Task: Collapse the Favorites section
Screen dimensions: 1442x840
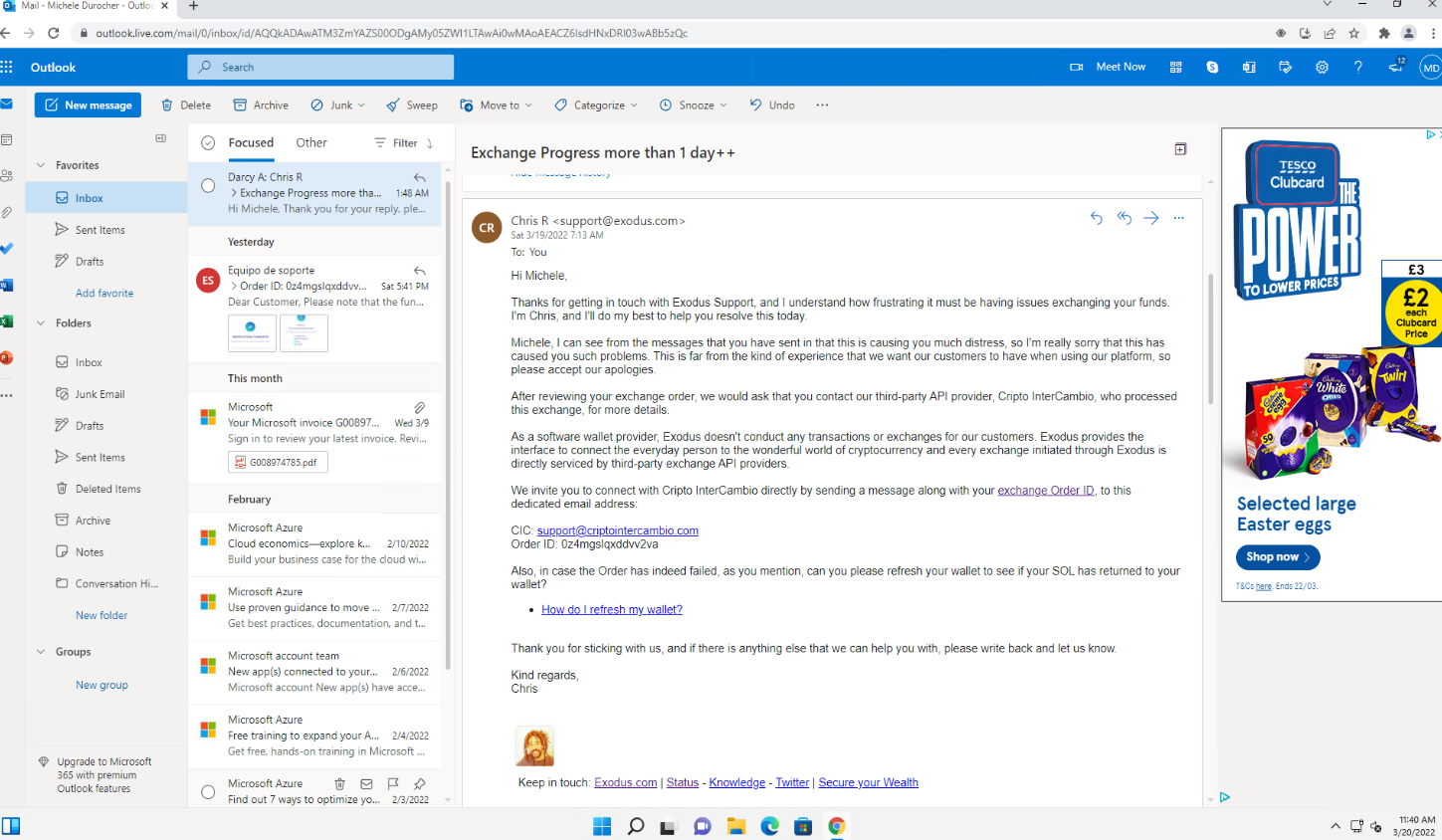Action: pos(41,165)
